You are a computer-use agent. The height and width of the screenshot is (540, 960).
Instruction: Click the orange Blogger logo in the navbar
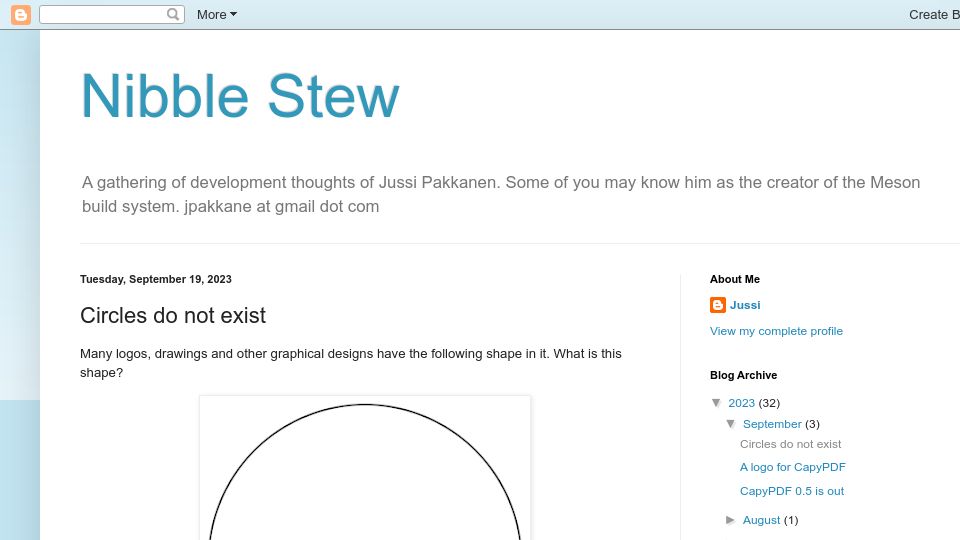click(x=21, y=15)
